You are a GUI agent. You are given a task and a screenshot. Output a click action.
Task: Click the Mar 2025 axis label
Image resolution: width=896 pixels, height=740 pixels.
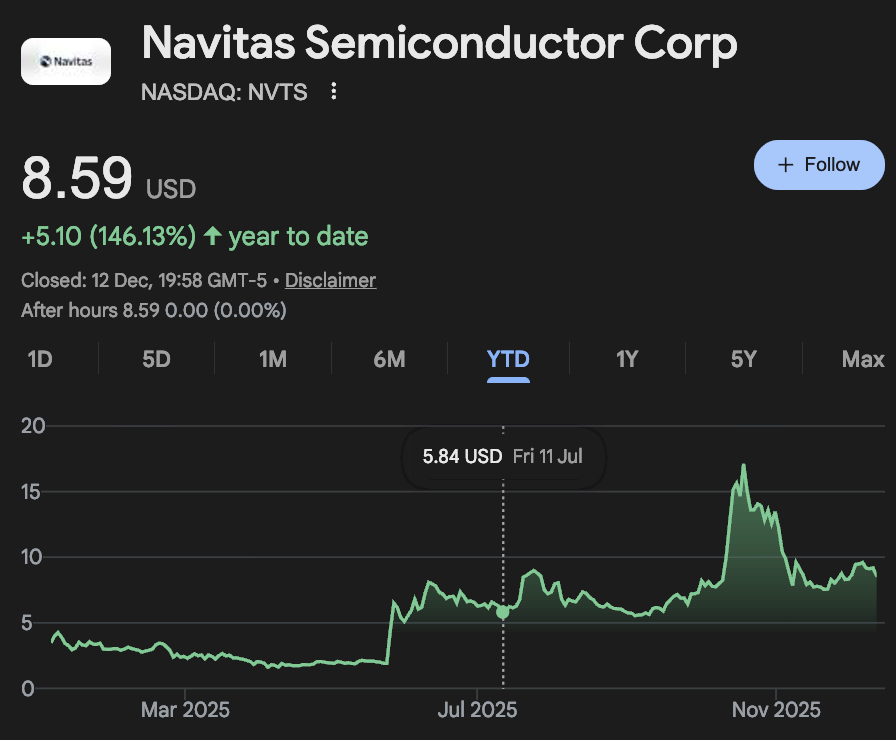click(x=185, y=710)
